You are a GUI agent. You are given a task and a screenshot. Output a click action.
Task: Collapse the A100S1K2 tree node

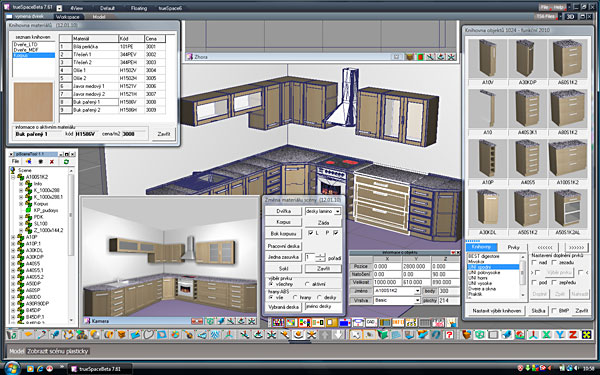tap(13, 177)
